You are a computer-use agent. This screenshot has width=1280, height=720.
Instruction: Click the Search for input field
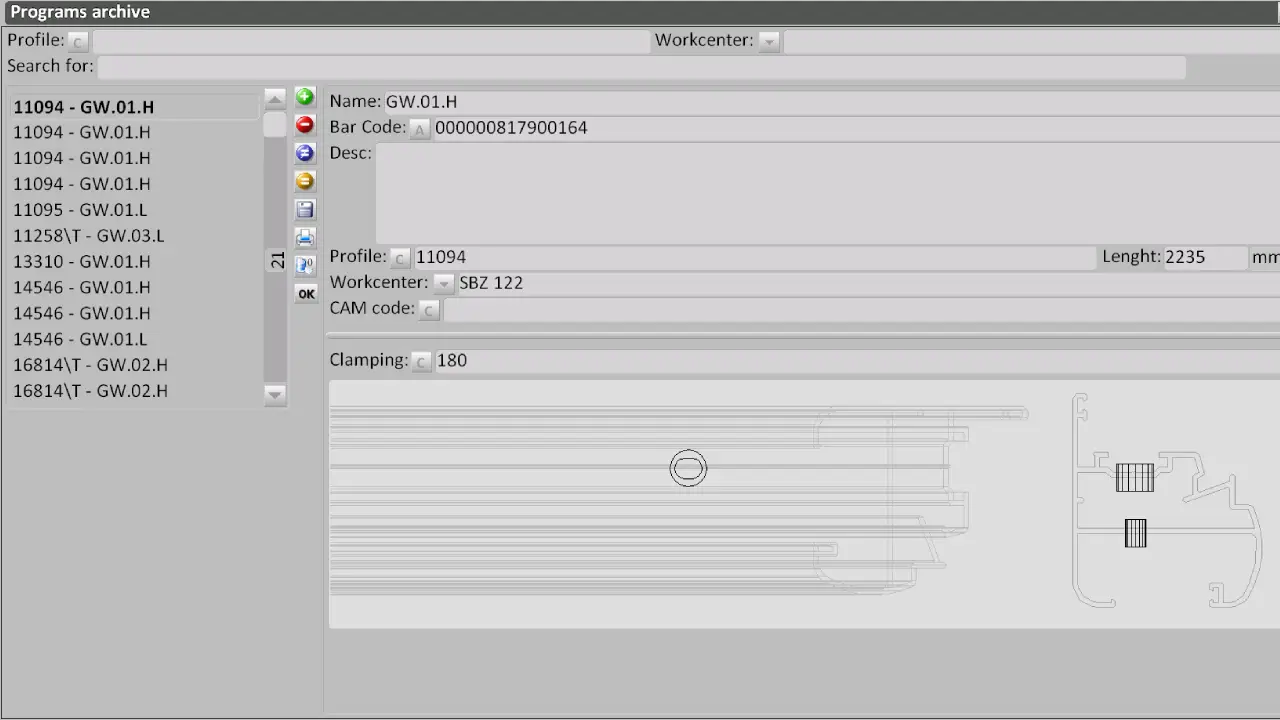pos(640,67)
